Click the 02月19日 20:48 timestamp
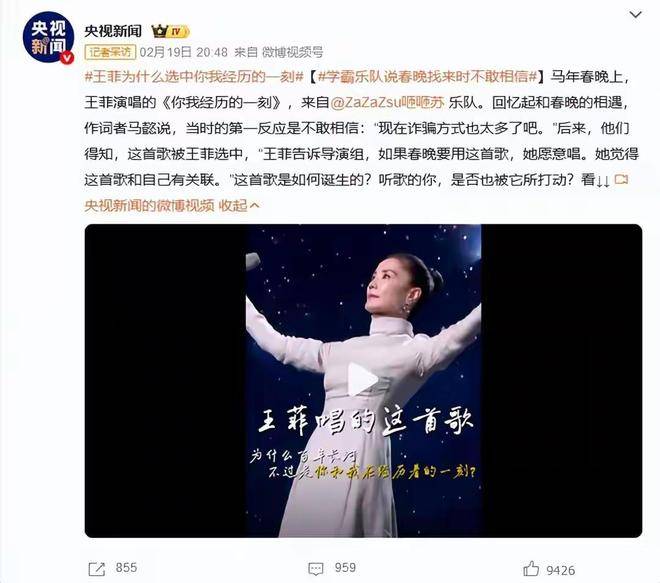The image size is (660, 583). coord(184,52)
